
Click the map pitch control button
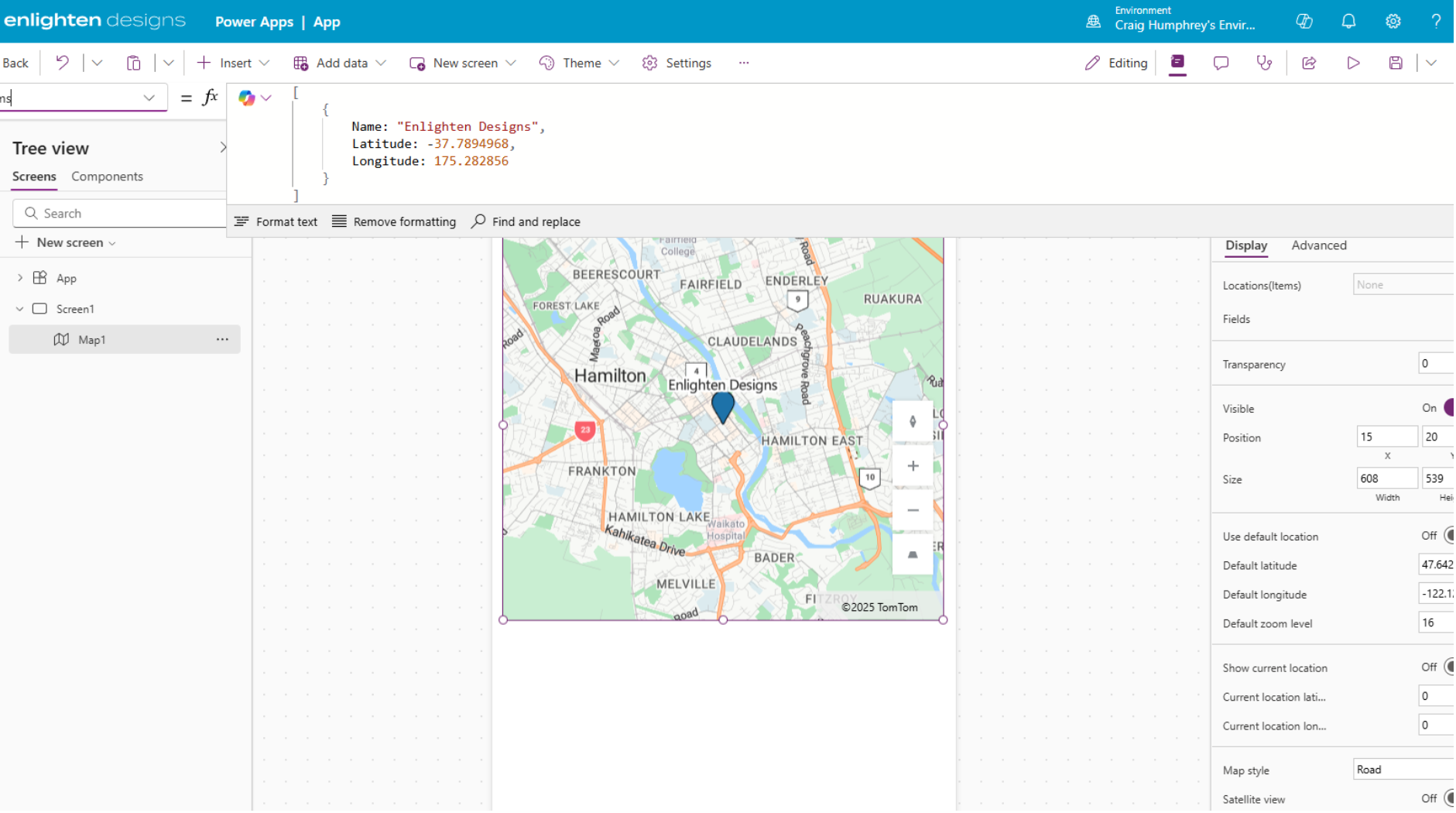point(913,554)
